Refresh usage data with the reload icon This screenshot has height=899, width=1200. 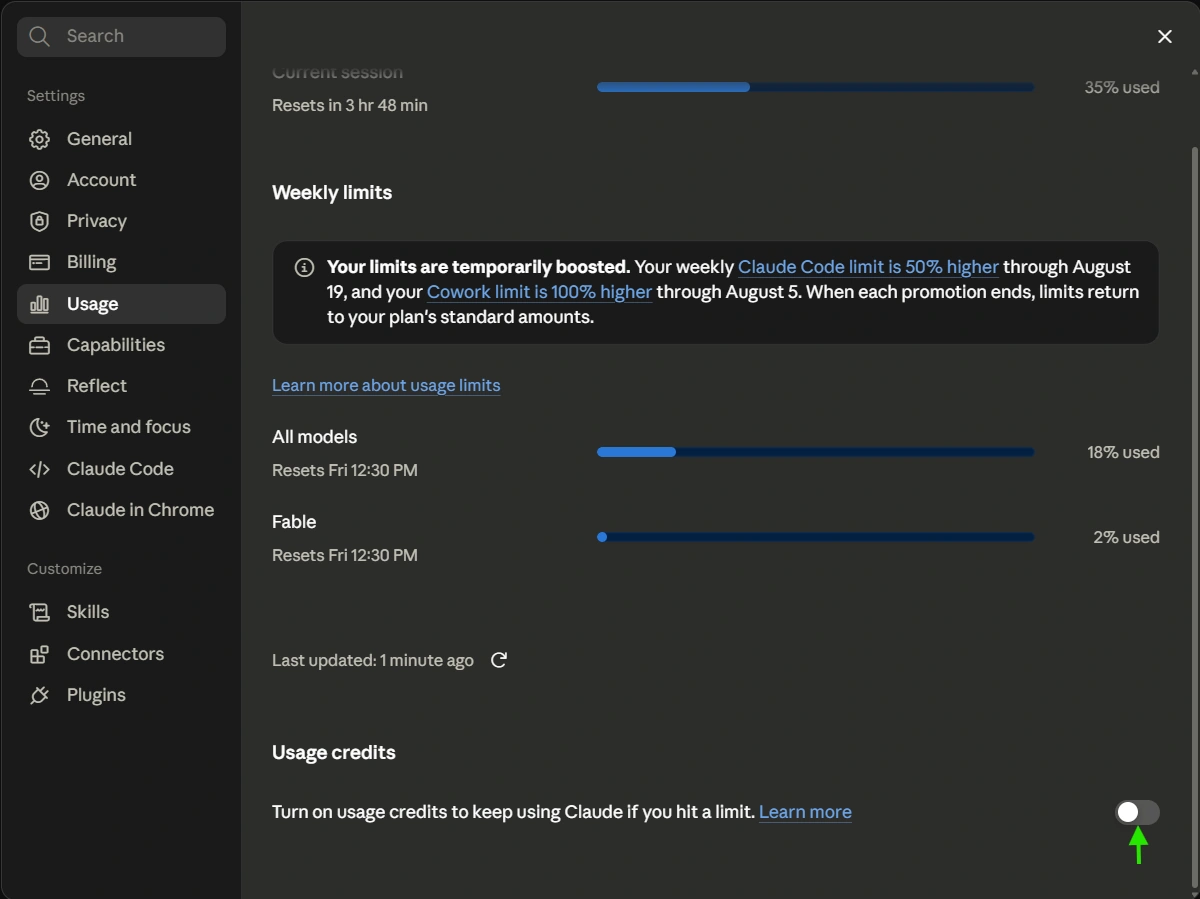click(x=499, y=660)
